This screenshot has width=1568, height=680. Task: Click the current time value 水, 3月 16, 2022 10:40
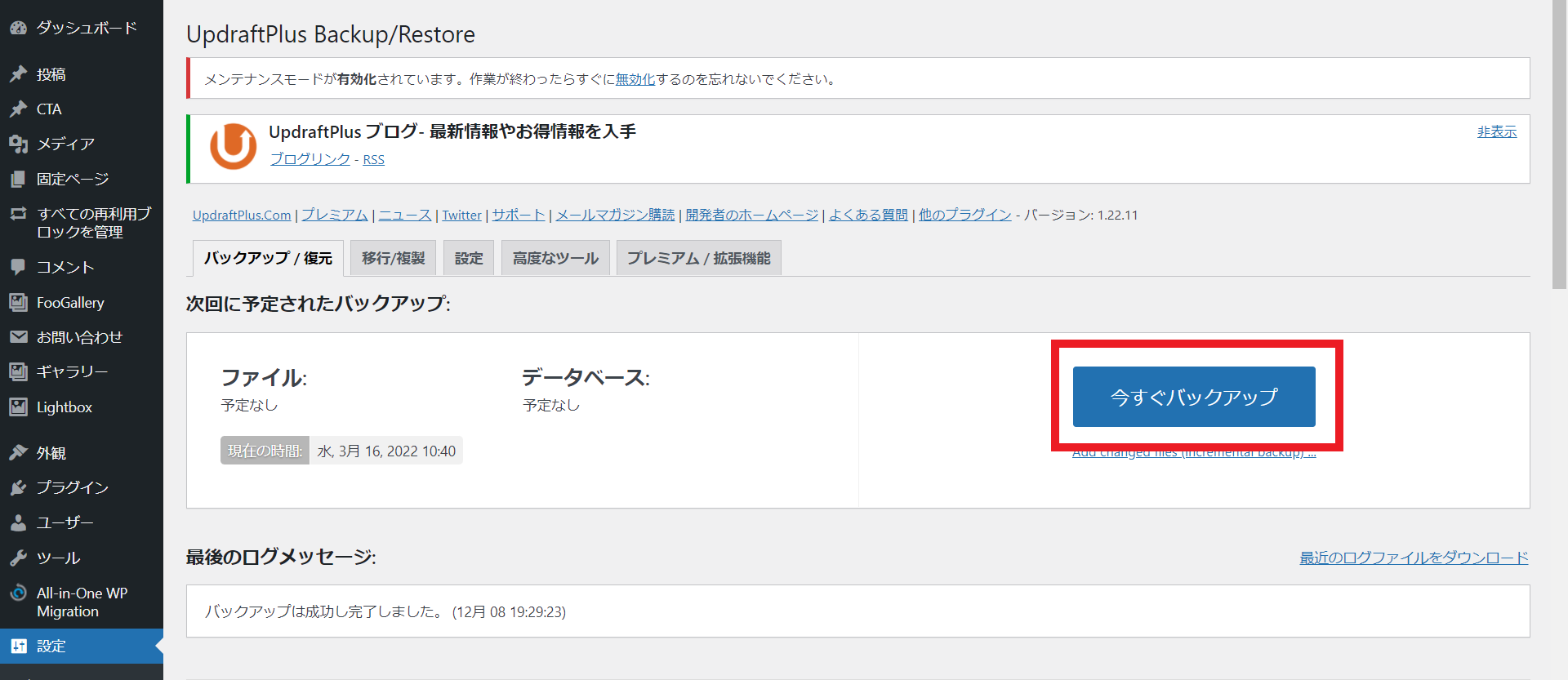[x=386, y=451]
